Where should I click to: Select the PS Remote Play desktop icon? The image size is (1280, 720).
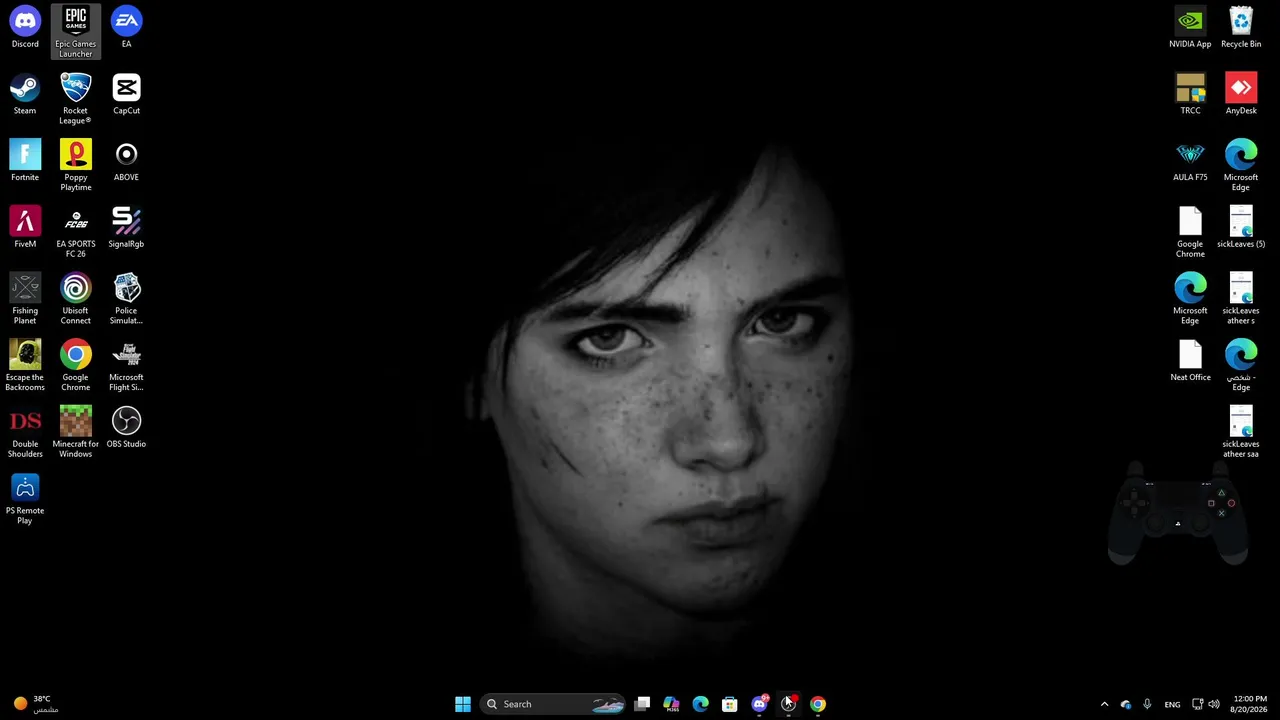pos(25,500)
